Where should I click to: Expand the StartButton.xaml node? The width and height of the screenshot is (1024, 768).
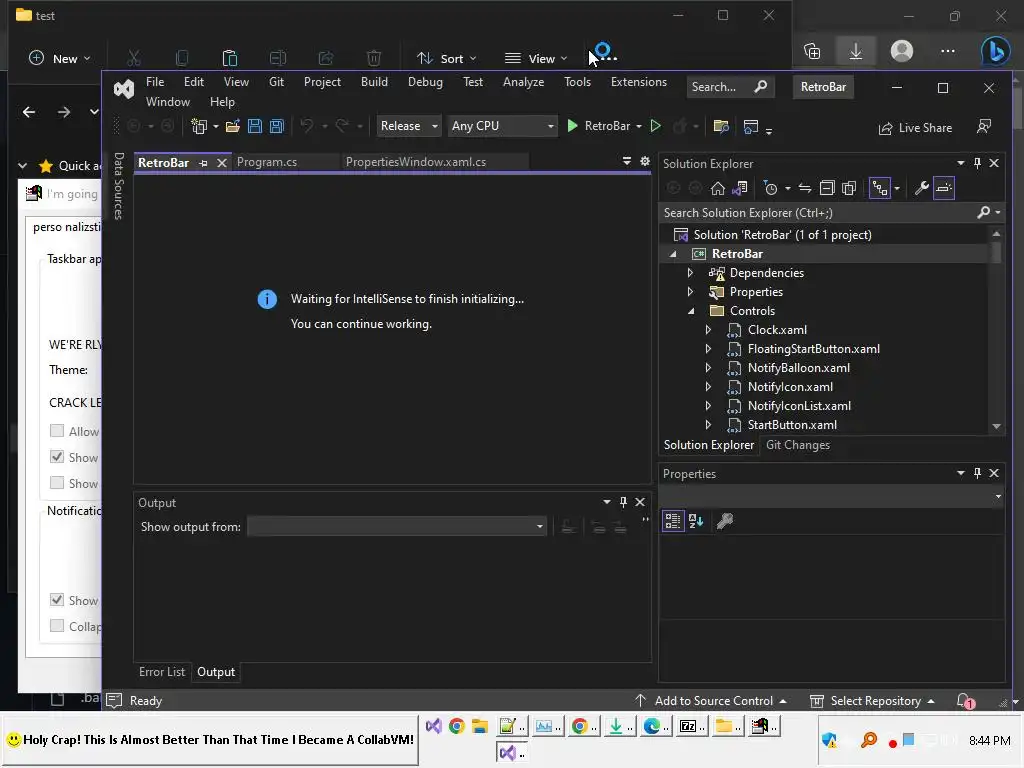click(709, 425)
